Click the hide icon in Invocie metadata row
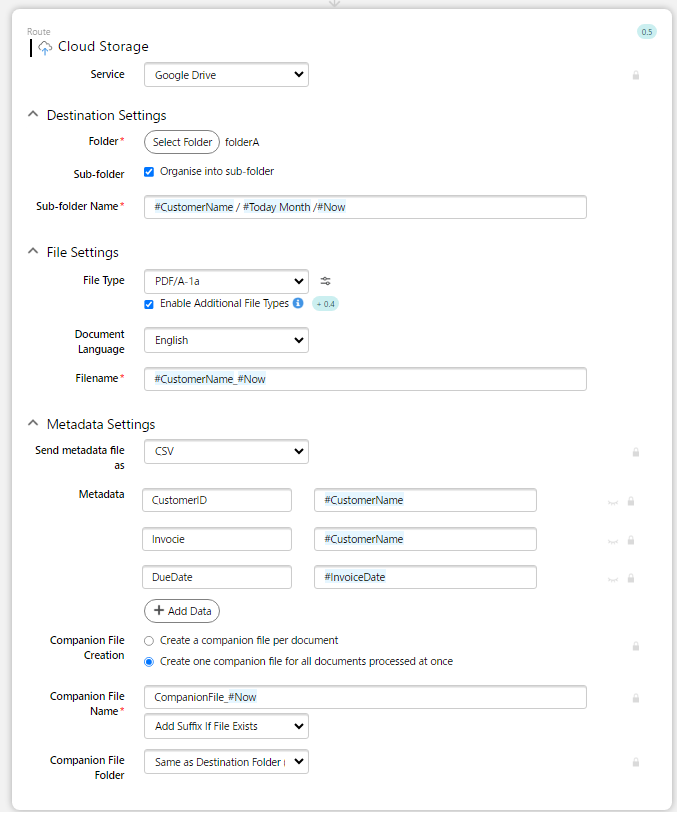The width and height of the screenshot is (682, 814). click(613, 541)
